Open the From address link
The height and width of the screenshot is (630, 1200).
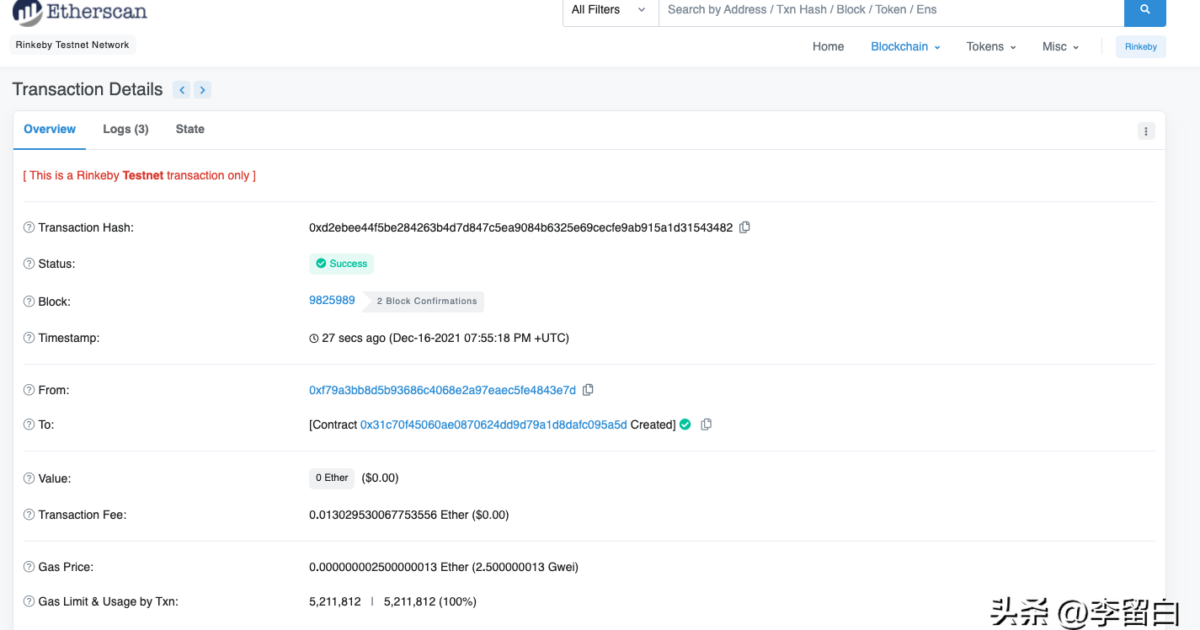click(x=442, y=390)
